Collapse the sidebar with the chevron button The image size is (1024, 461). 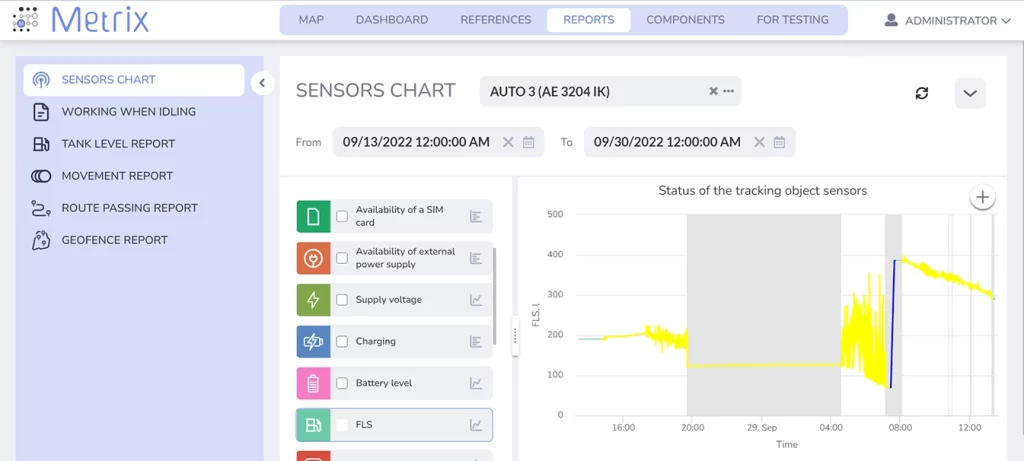263,83
